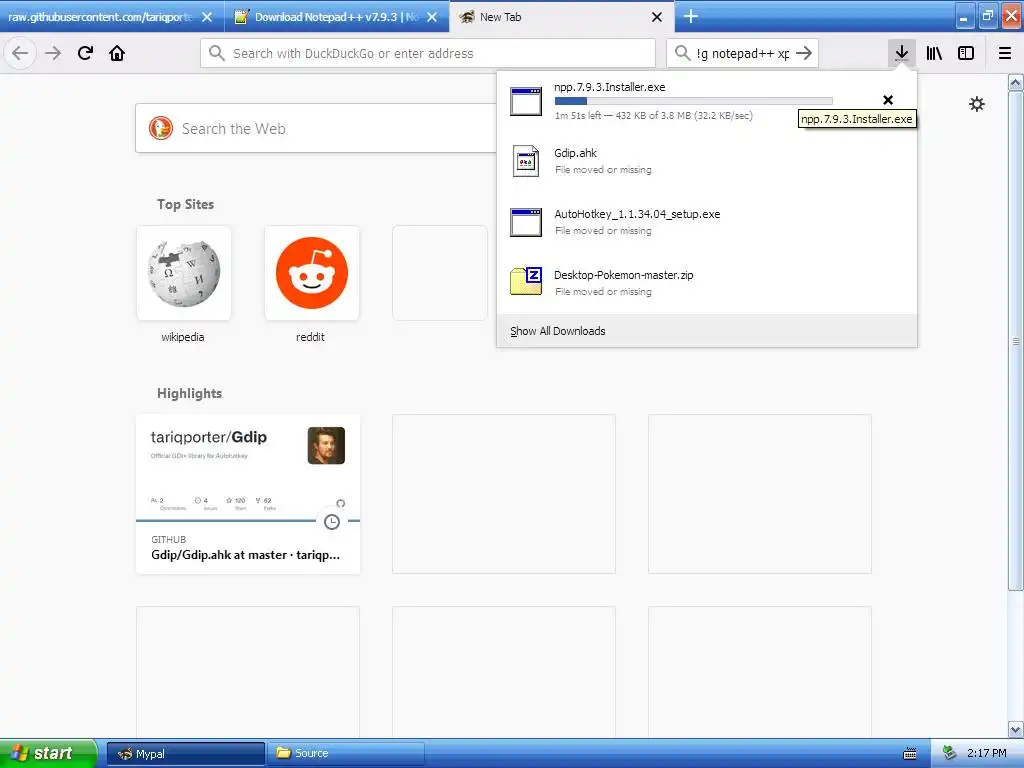Focus the address bar field
Screen dimensions: 1024x768
[x=428, y=53]
